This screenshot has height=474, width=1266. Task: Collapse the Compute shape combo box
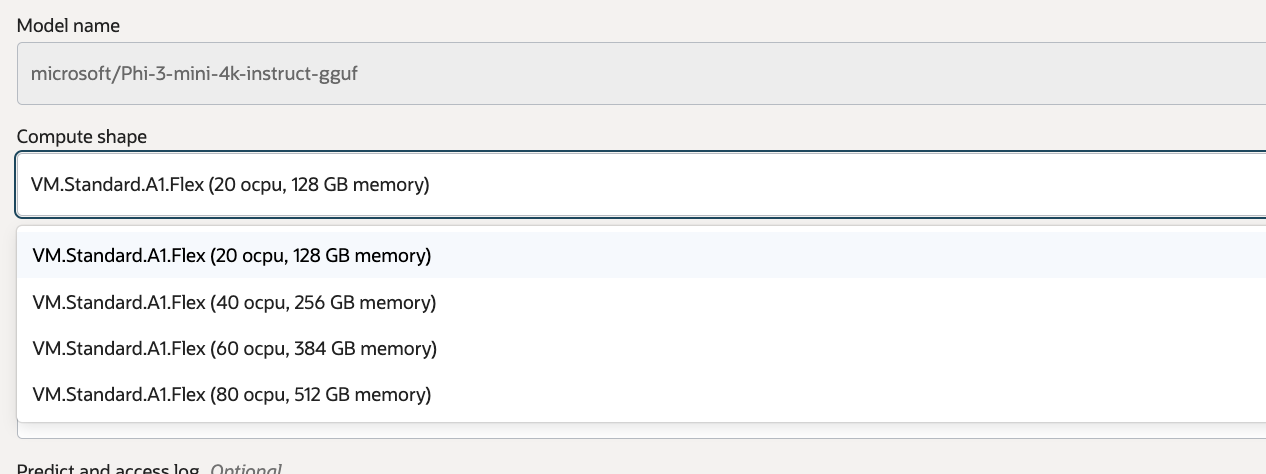click(640, 185)
